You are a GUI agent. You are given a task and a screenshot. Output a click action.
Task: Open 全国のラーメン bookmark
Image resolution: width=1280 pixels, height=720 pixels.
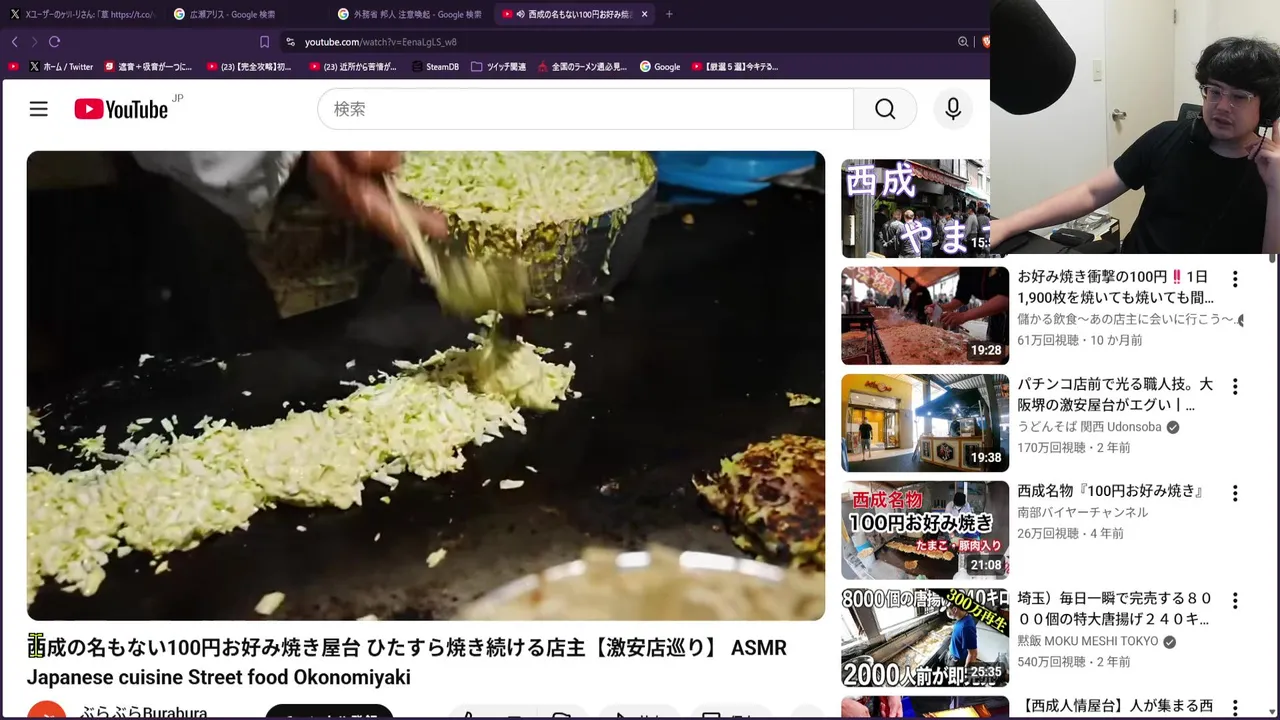tap(582, 67)
